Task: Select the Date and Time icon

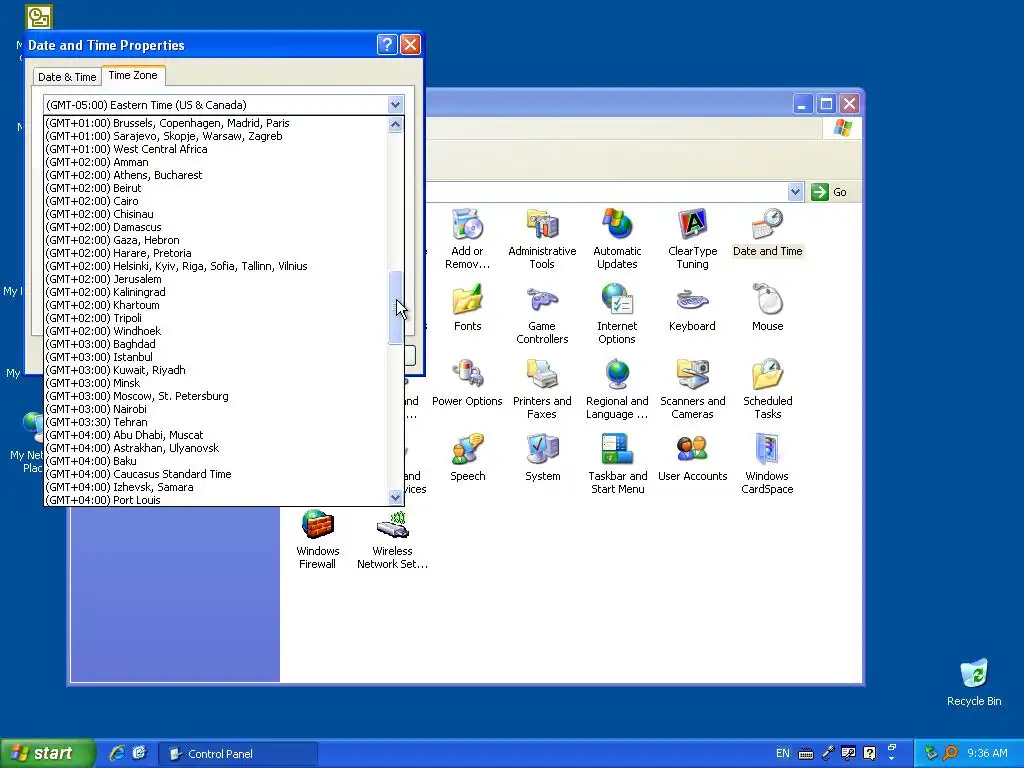Action: pos(767,232)
